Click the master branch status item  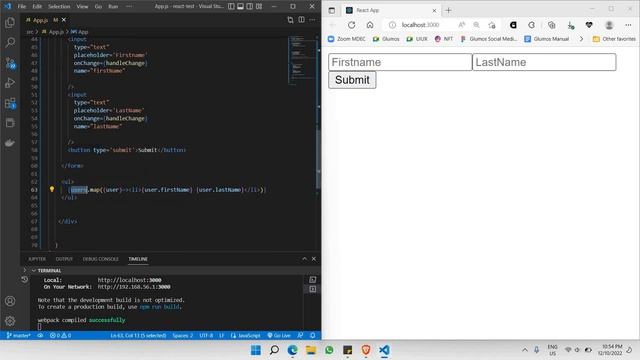tap(19, 336)
